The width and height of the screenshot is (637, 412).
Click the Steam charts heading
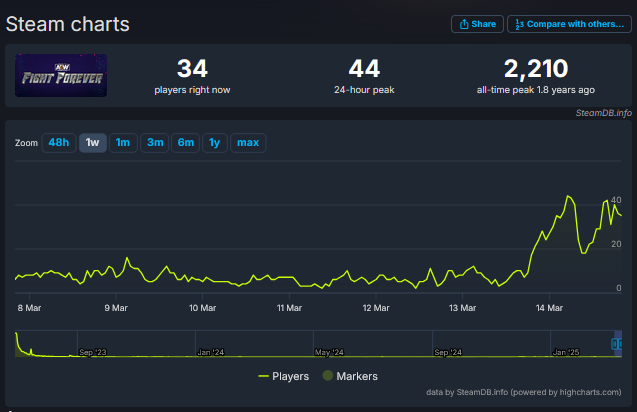point(67,24)
